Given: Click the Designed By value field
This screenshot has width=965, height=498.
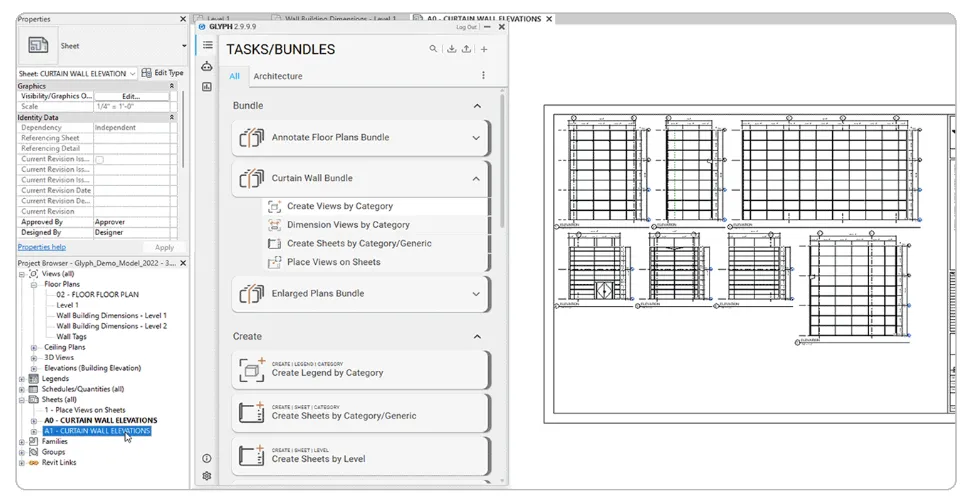Looking at the screenshot, I should tap(131, 232).
